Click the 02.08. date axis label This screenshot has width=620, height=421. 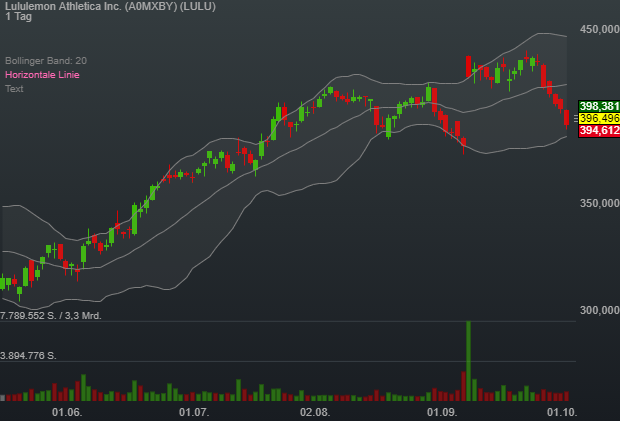315,412
